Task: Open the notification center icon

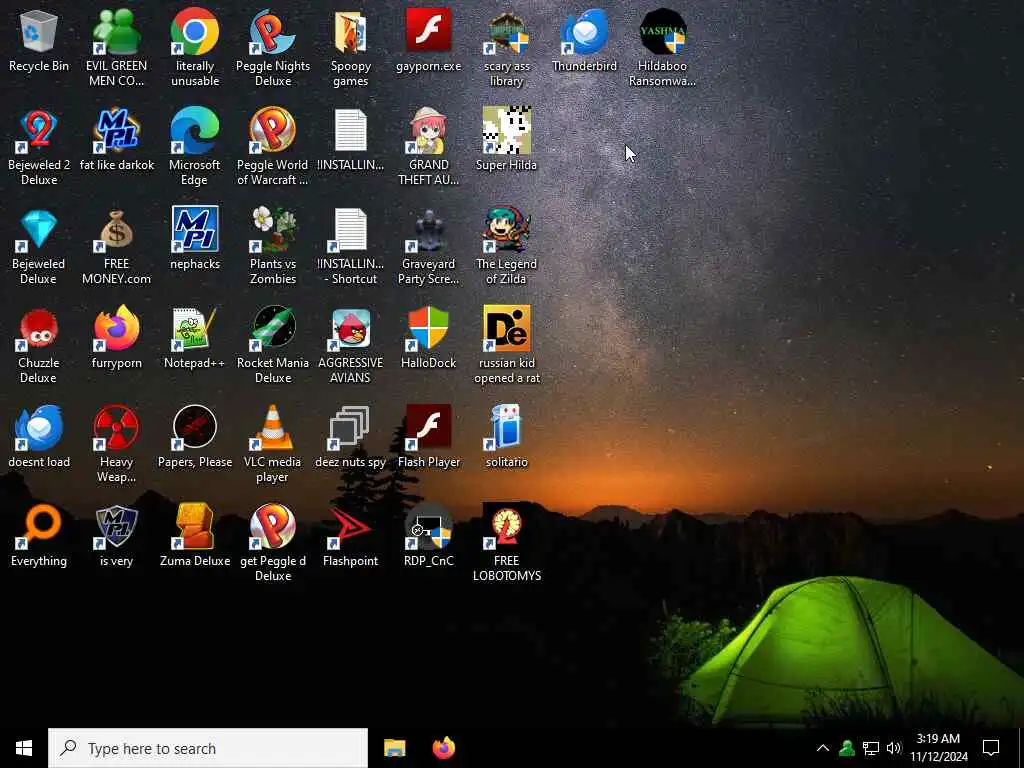Action: coord(991,748)
